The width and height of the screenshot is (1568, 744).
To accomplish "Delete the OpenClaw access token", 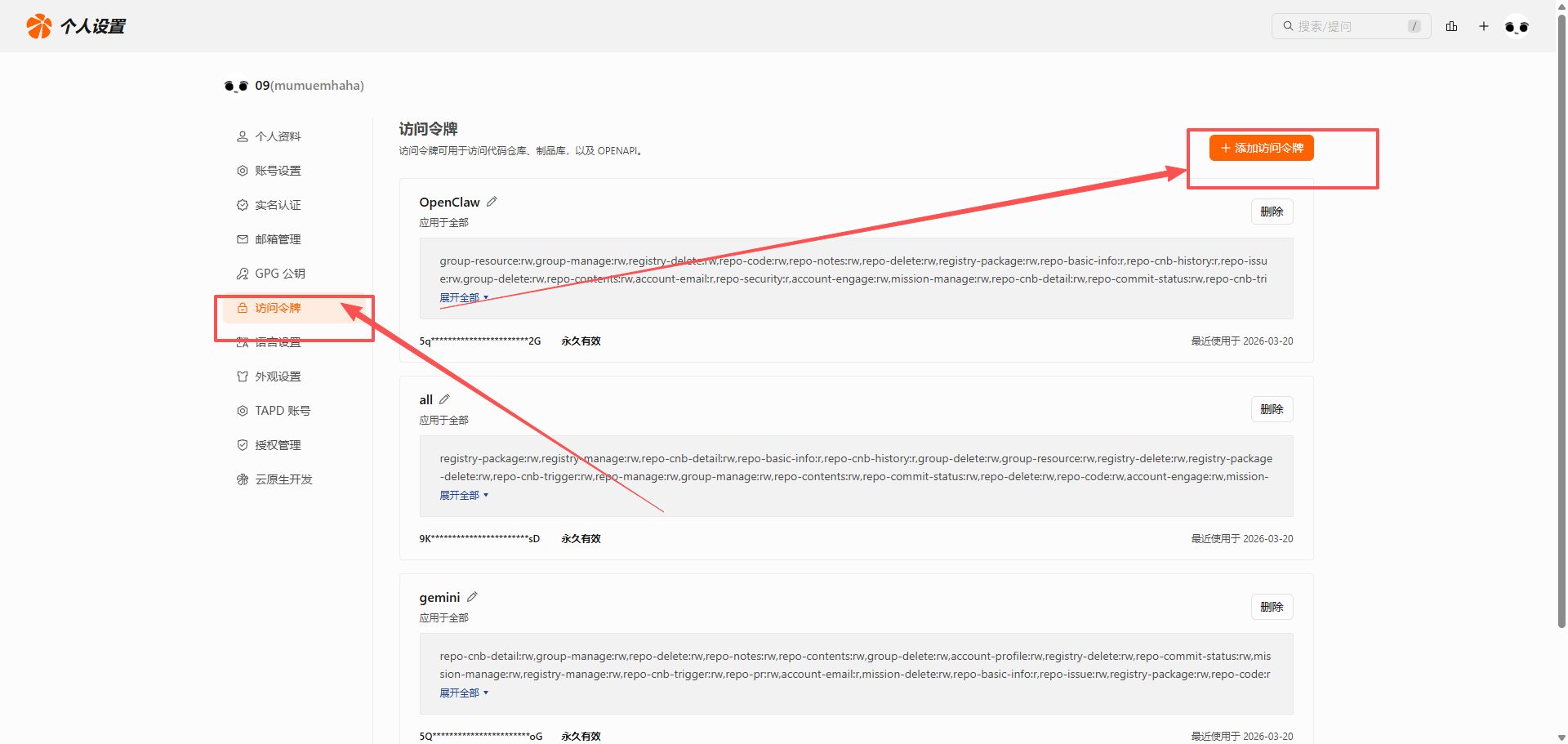I will pyautogui.click(x=1272, y=212).
